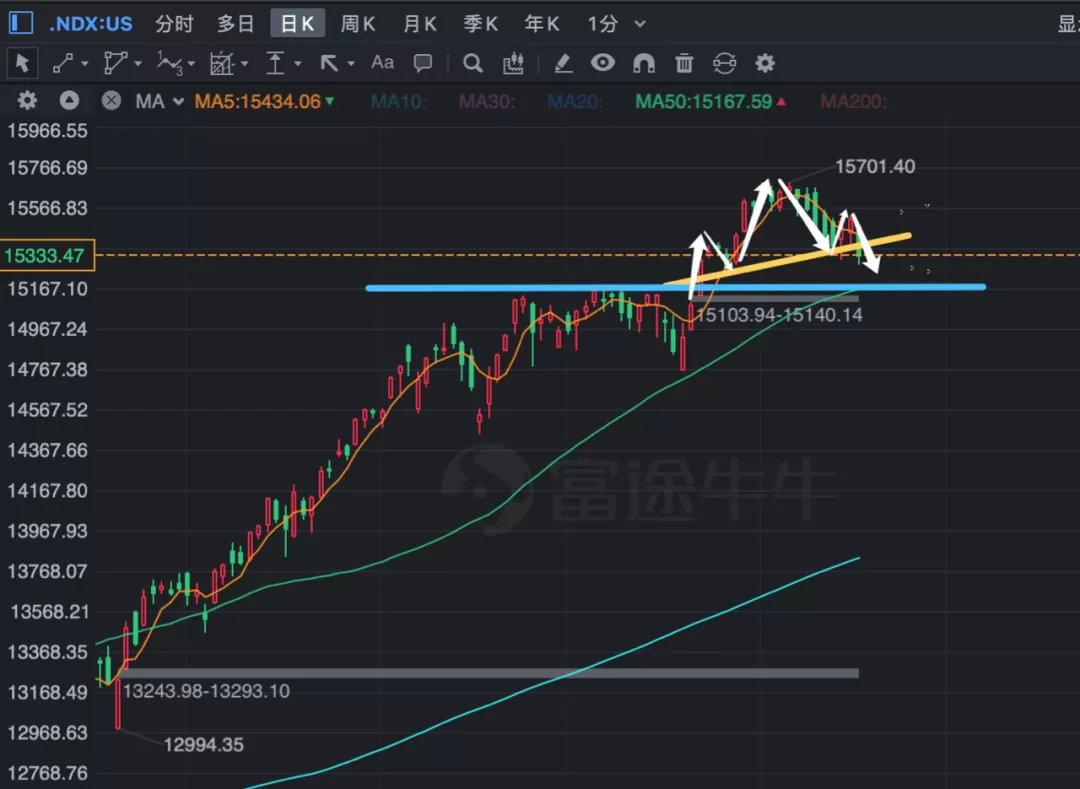The width and height of the screenshot is (1080, 789).
Task: Select the 日K daily candle tab
Action: click(298, 24)
